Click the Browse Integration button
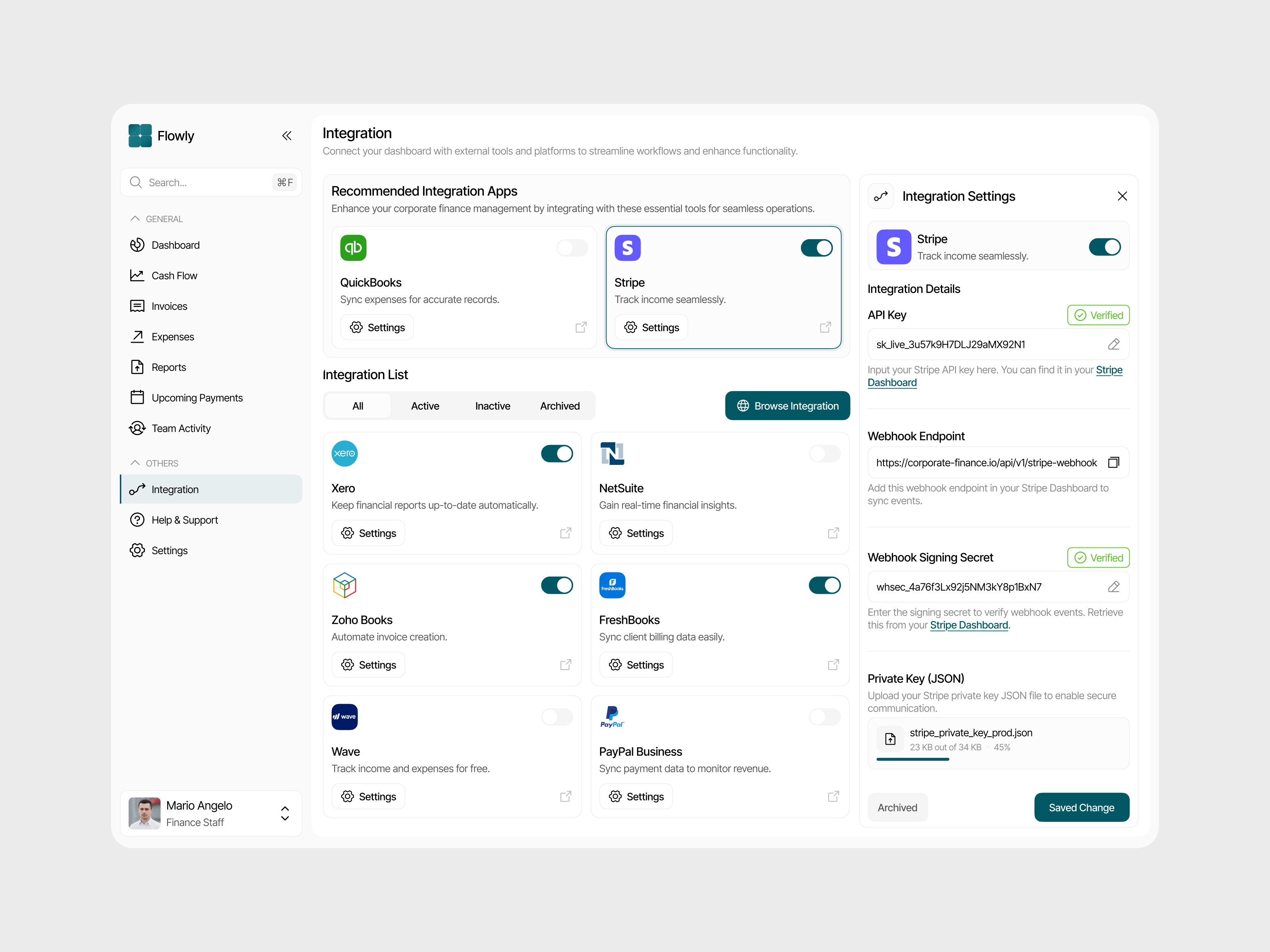Viewport: 1270px width, 952px height. pyautogui.click(x=787, y=406)
